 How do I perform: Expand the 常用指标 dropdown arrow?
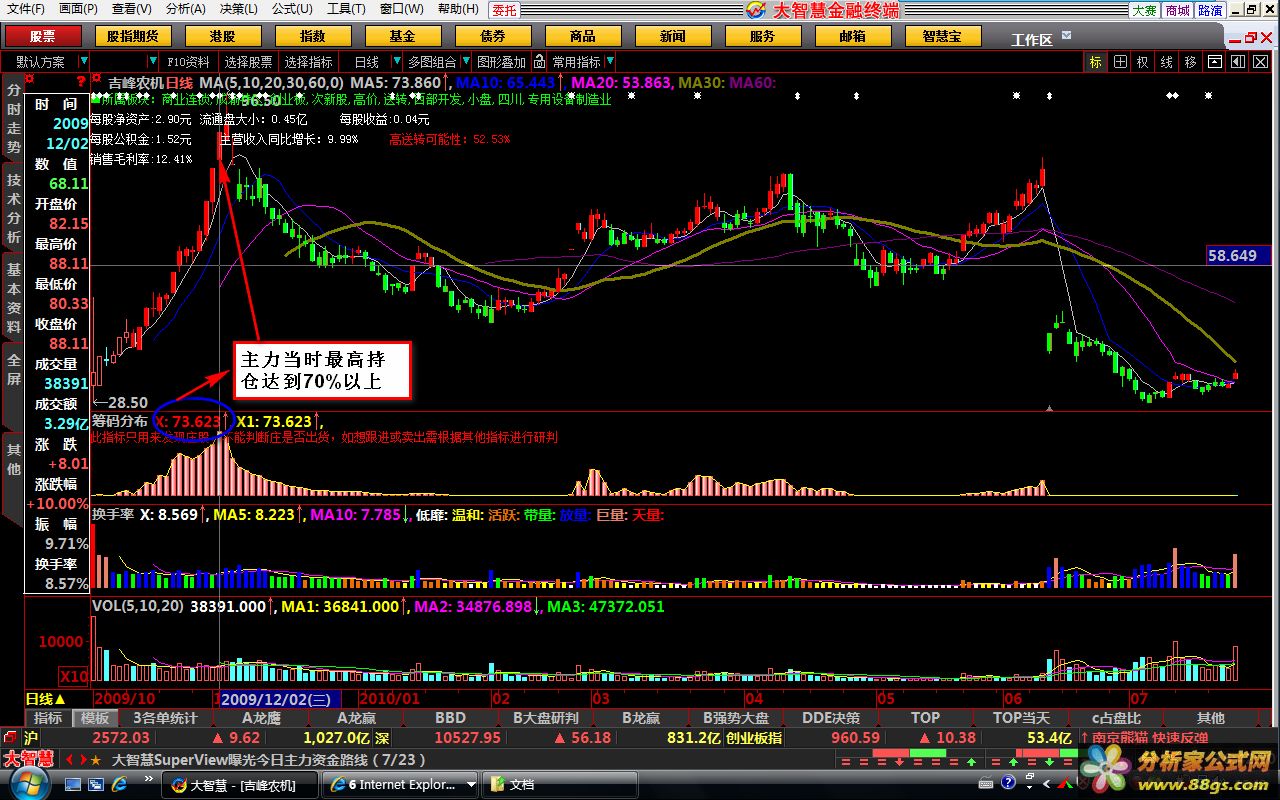[x=610, y=62]
